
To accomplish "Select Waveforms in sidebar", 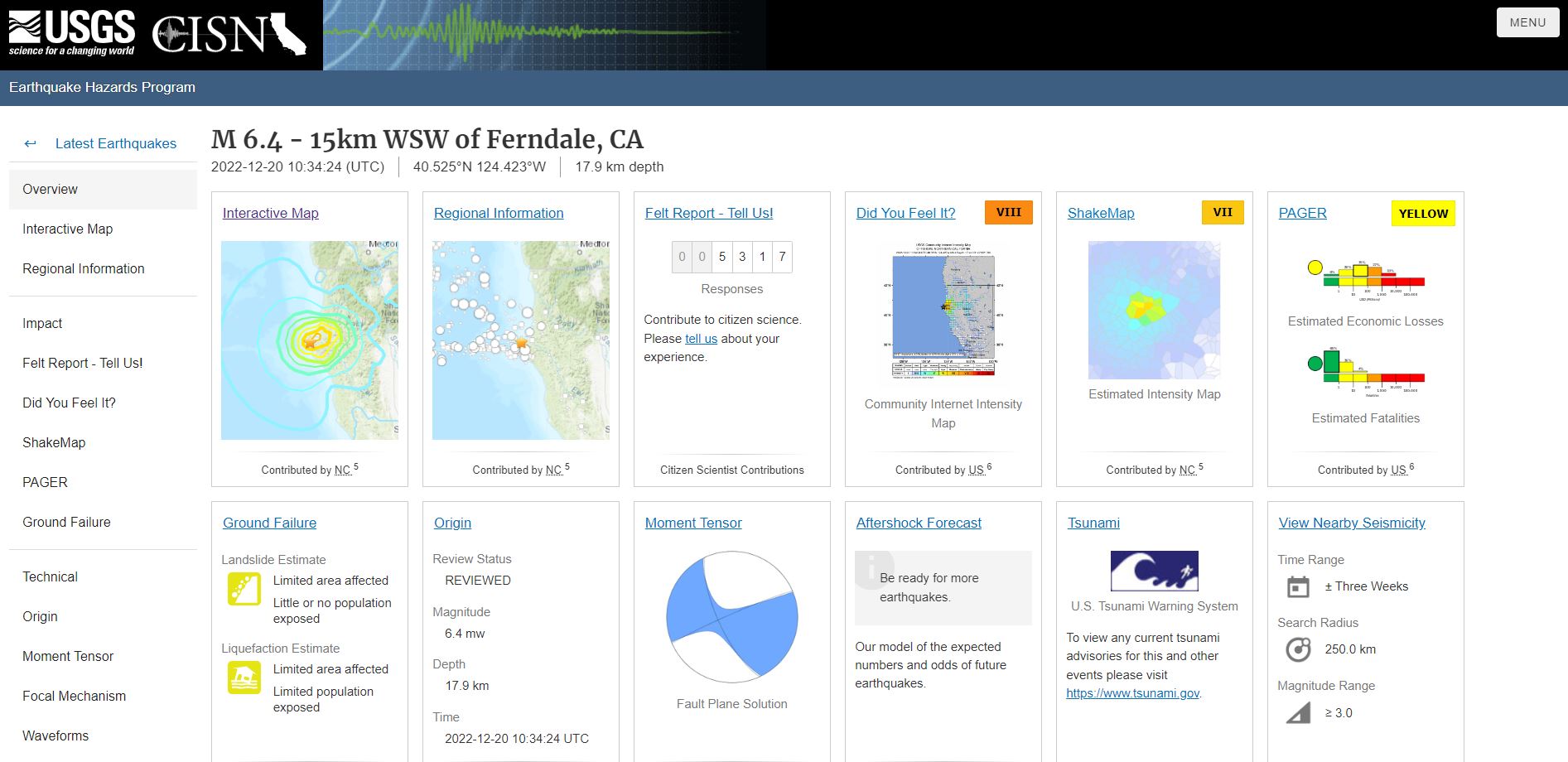I will pyautogui.click(x=103, y=735).
